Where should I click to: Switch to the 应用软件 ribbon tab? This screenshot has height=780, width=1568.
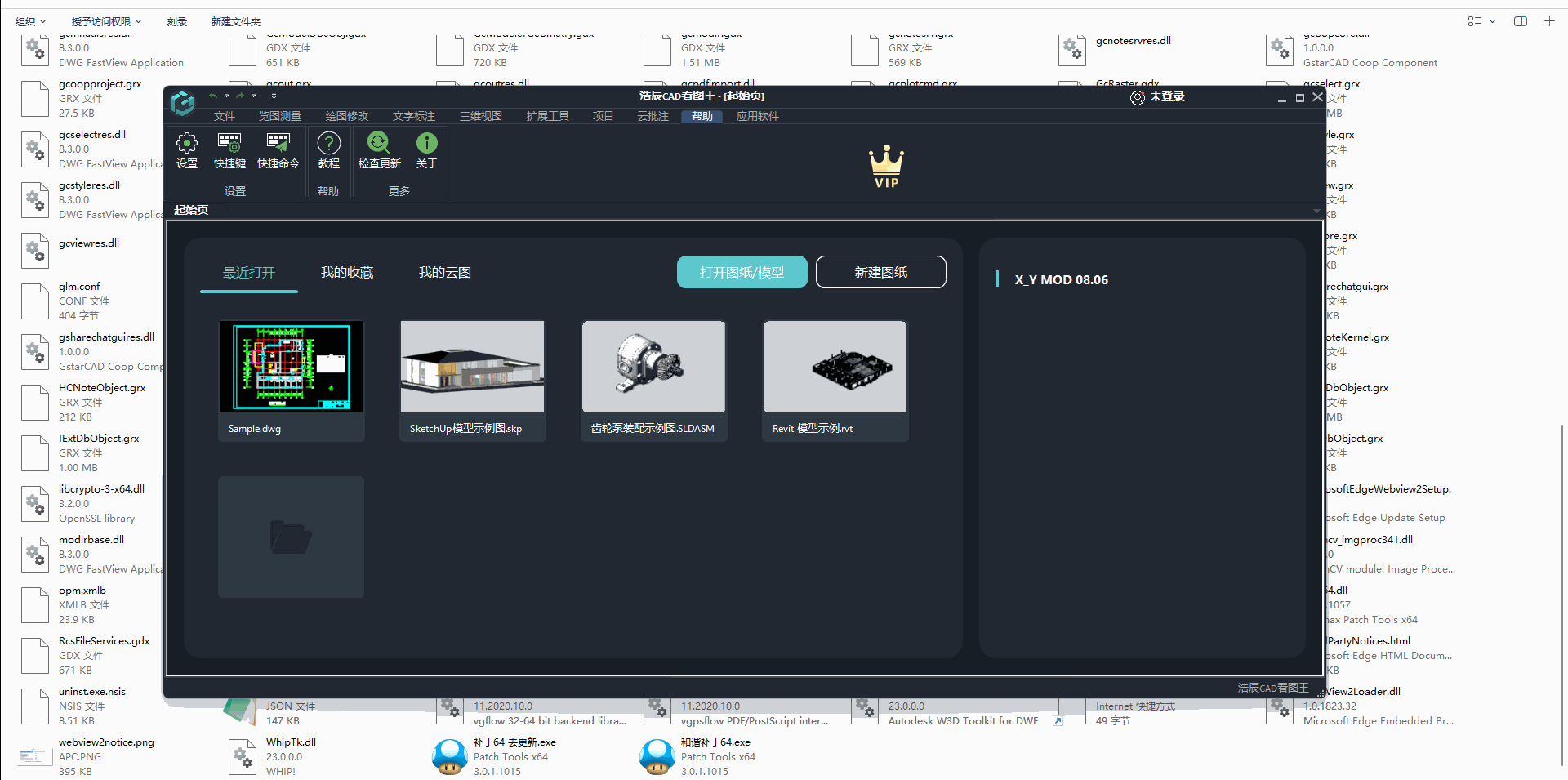point(758,116)
